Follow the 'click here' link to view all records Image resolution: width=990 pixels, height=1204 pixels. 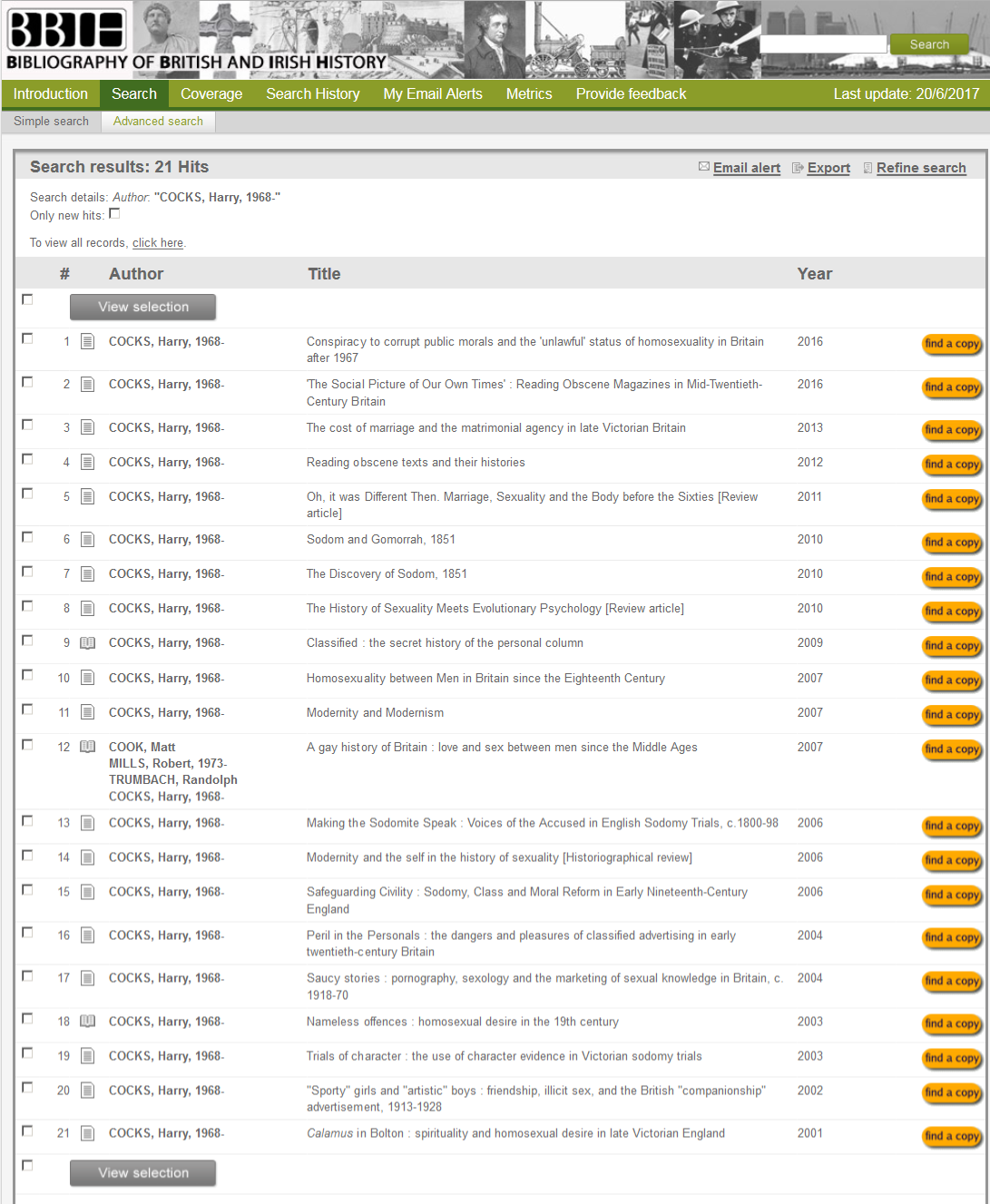[158, 243]
